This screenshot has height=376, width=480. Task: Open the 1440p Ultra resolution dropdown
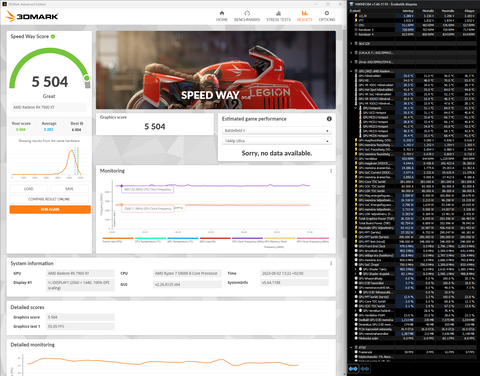(x=276, y=141)
